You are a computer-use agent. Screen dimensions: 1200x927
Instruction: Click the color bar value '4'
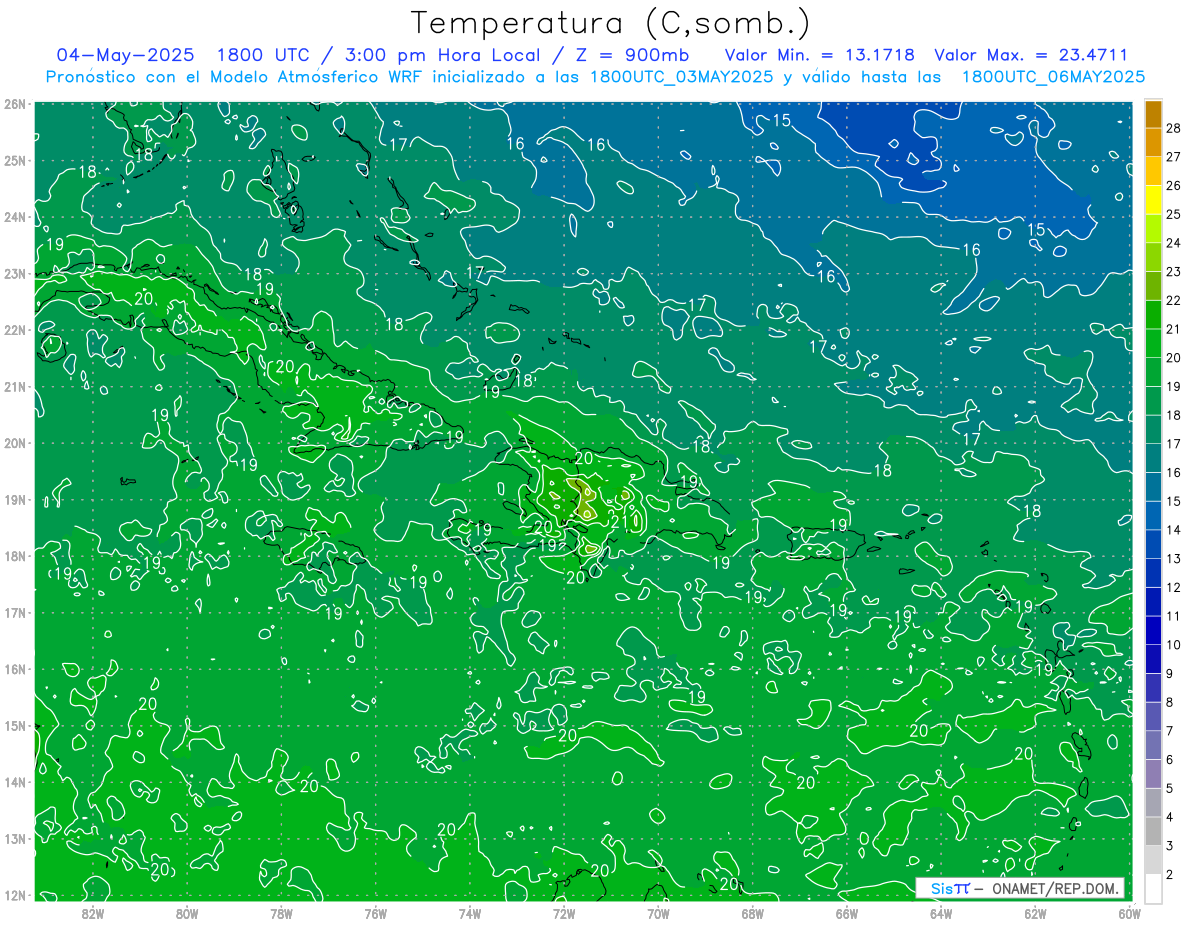(1170, 818)
